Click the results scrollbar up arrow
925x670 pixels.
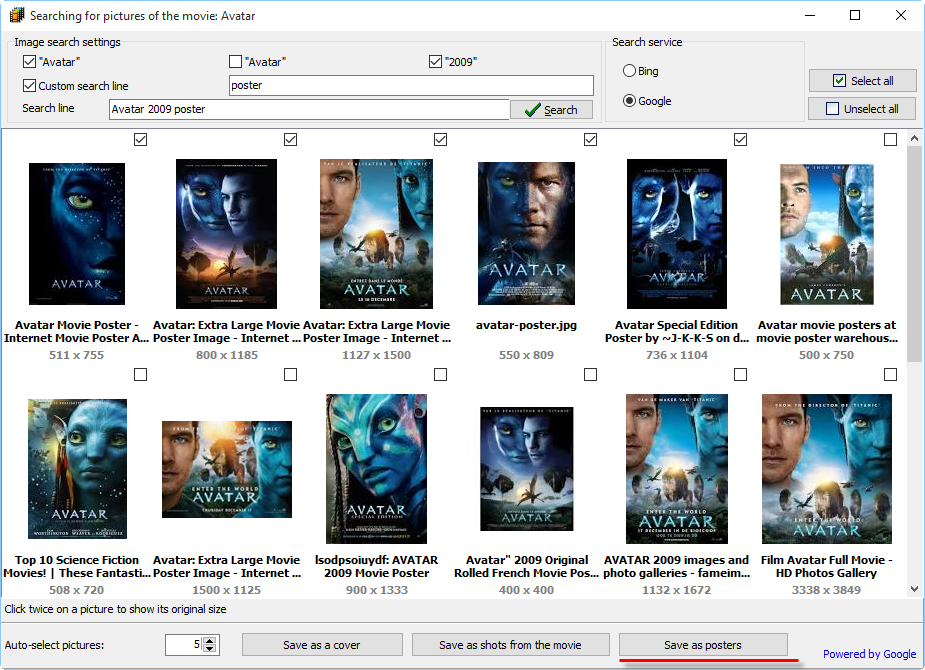(x=914, y=139)
